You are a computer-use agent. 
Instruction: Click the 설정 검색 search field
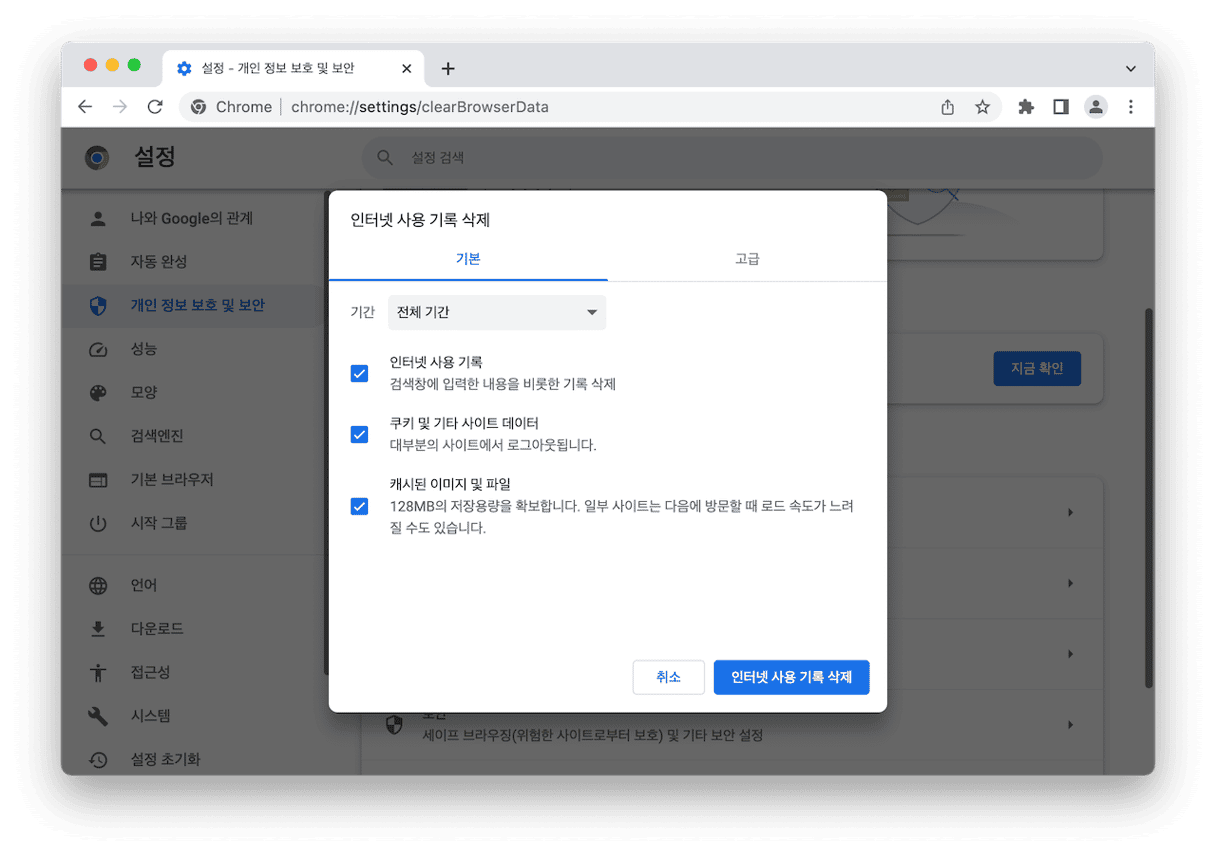point(730,158)
